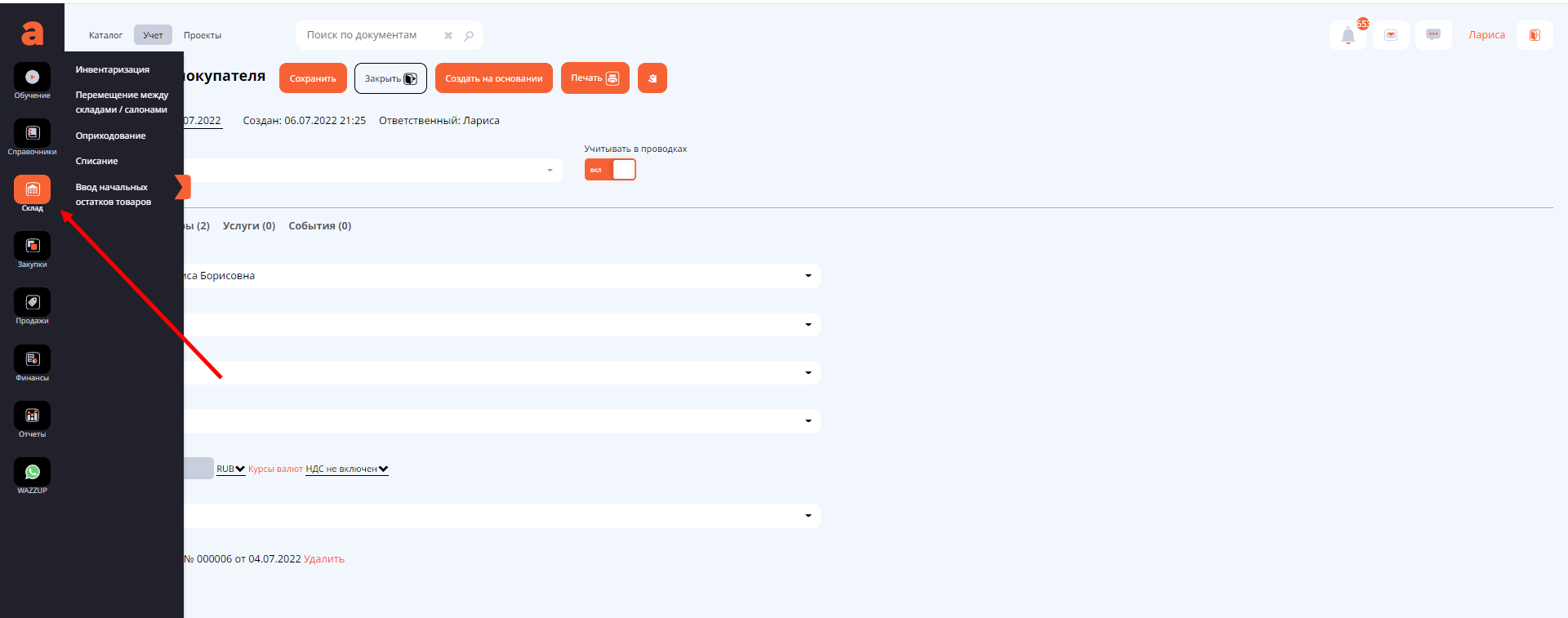The height and width of the screenshot is (618, 1568).
Task: Click the Создать на основании button
Action: pos(493,78)
